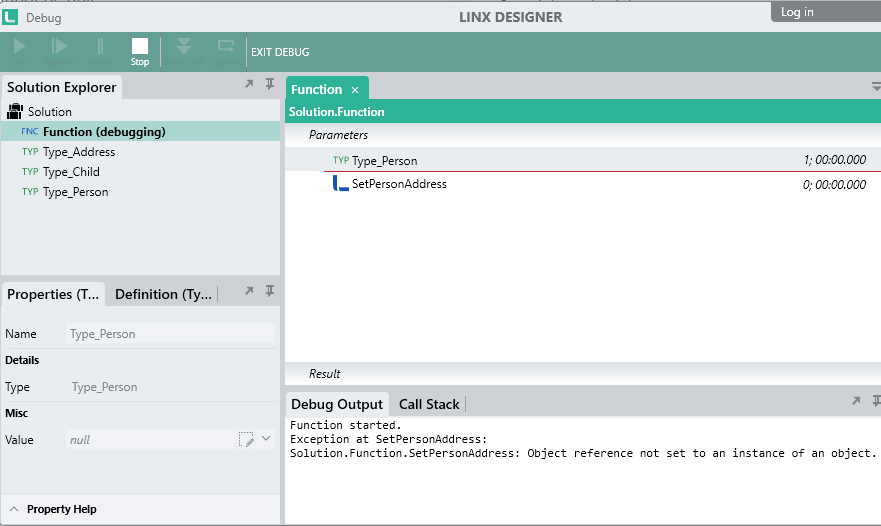The height and width of the screenshot is (526, 881).
Task: Click the SetPersonAddress step icon
Action: pos(340,183)
